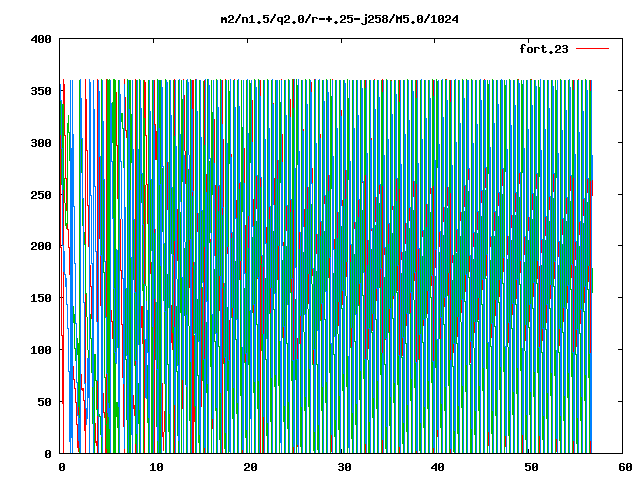The height and width of the screenshot is (480, 640).
Task: Click the x-axis label 50
Action: point(531,467)
